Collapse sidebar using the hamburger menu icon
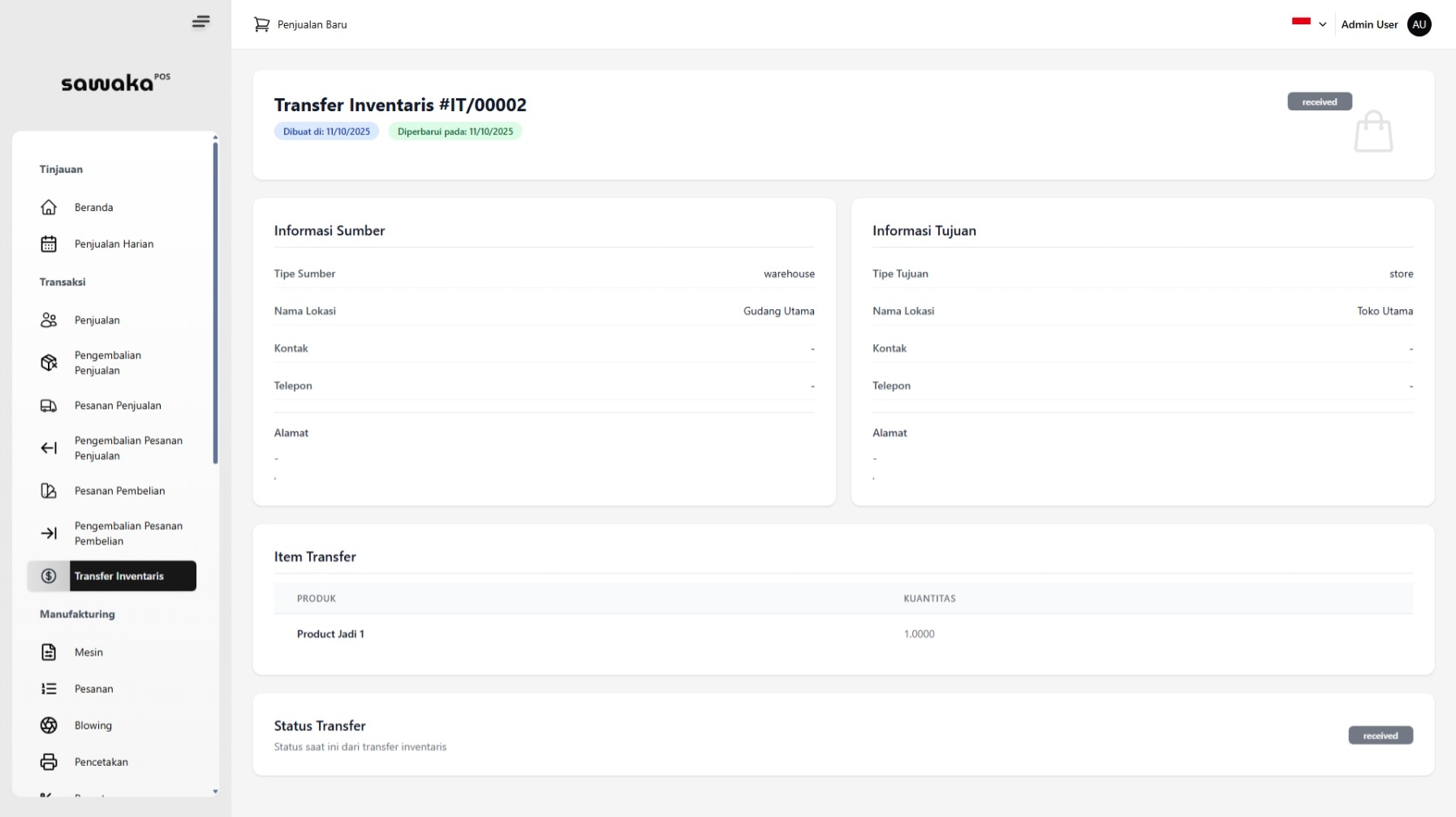This screenshot has height=817, width=1456. (200, 22)
